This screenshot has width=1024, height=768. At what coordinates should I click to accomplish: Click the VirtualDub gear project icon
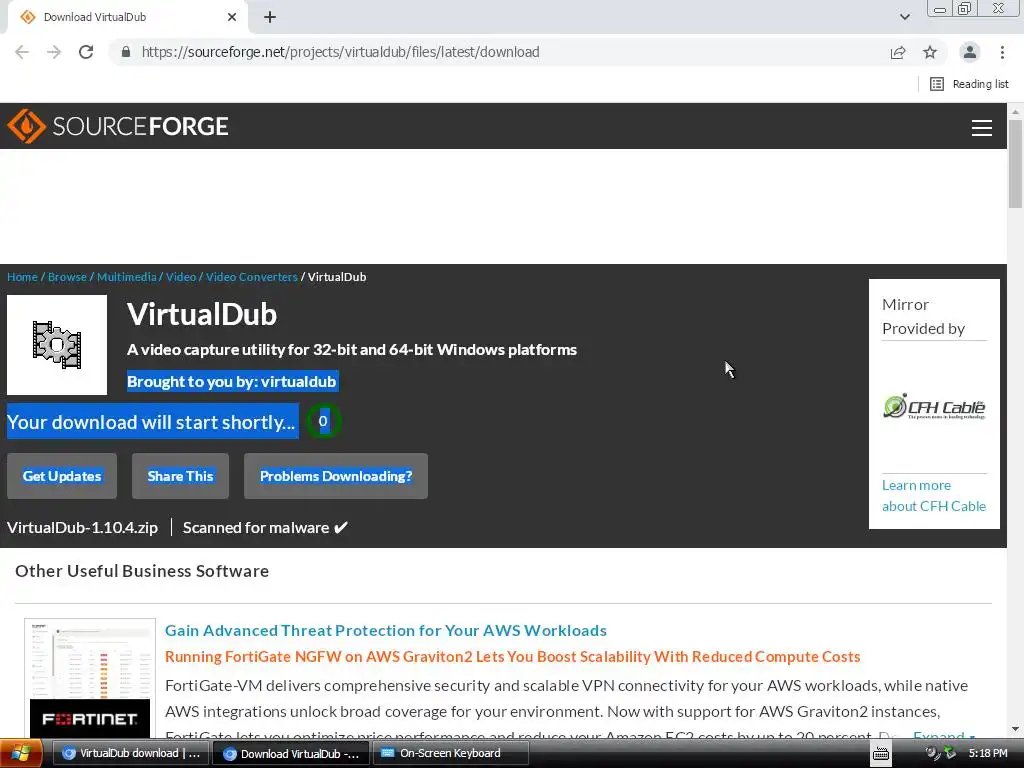(57, 345)
